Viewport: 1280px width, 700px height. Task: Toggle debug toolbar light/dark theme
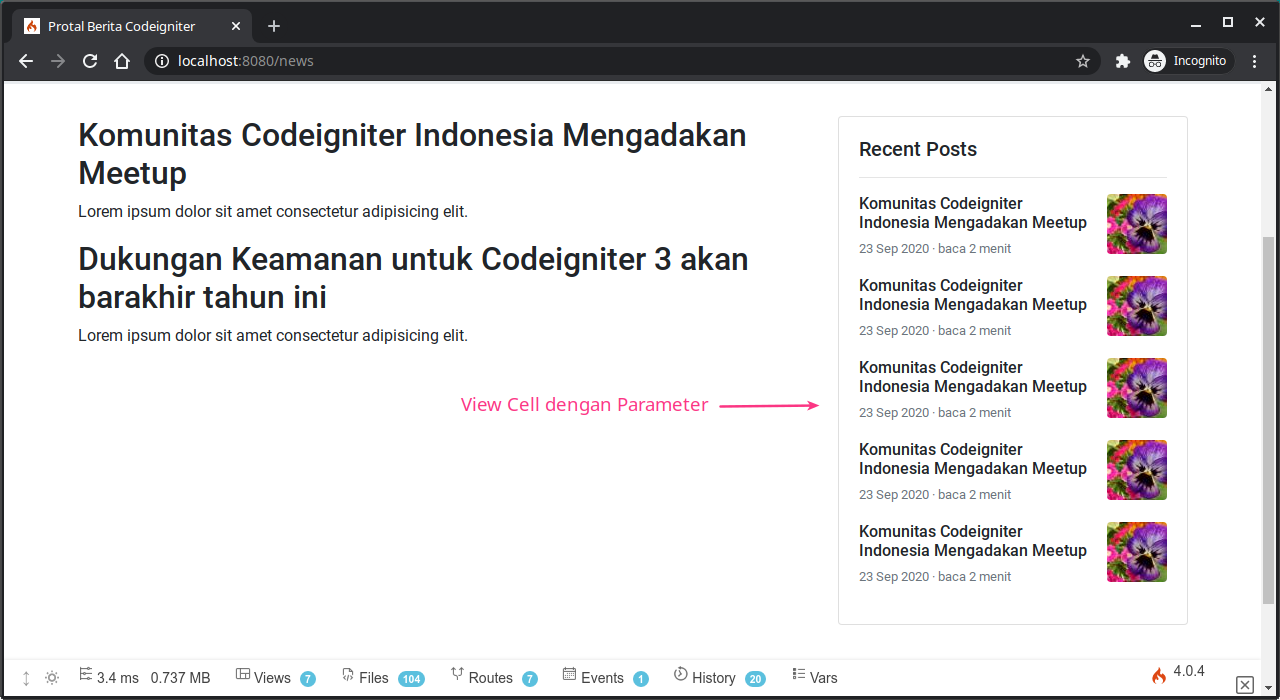[52, 678]
